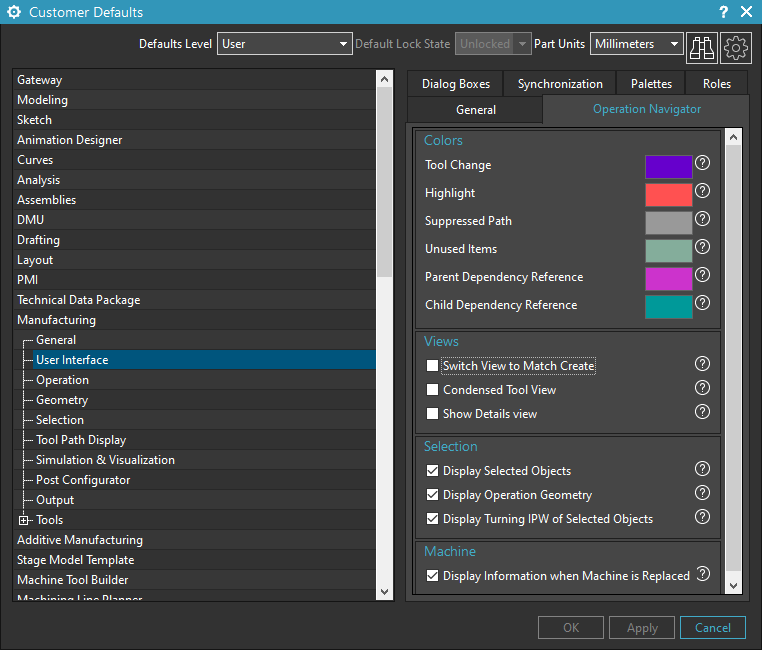Select Operation under Manufacturing

tap(204, 380)
